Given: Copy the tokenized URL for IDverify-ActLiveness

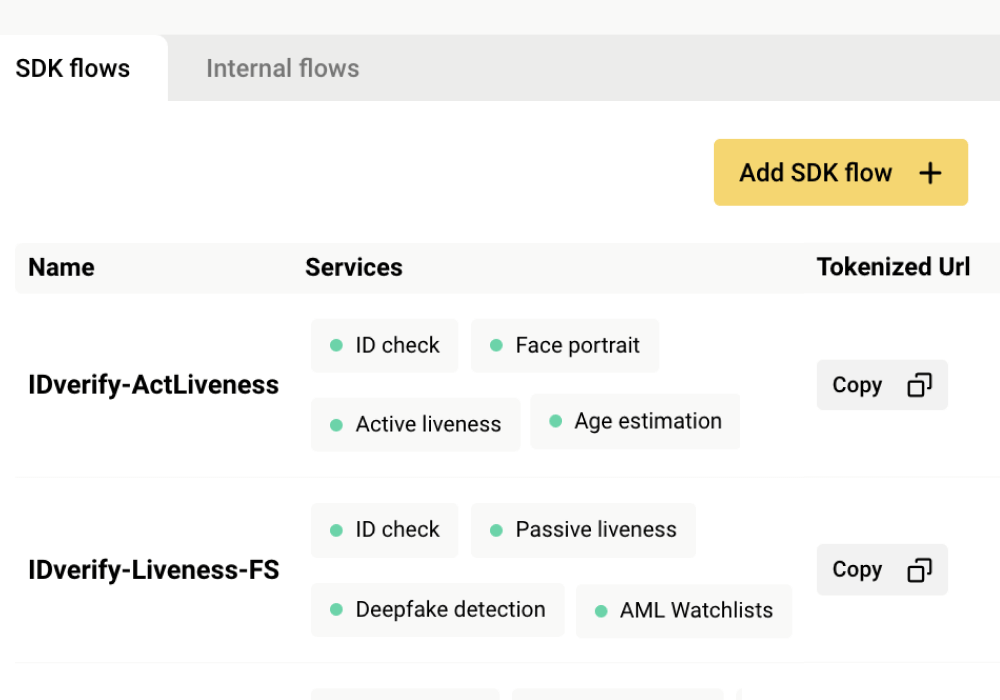Looking at the screenshot, I should click(x=881, y=385).
